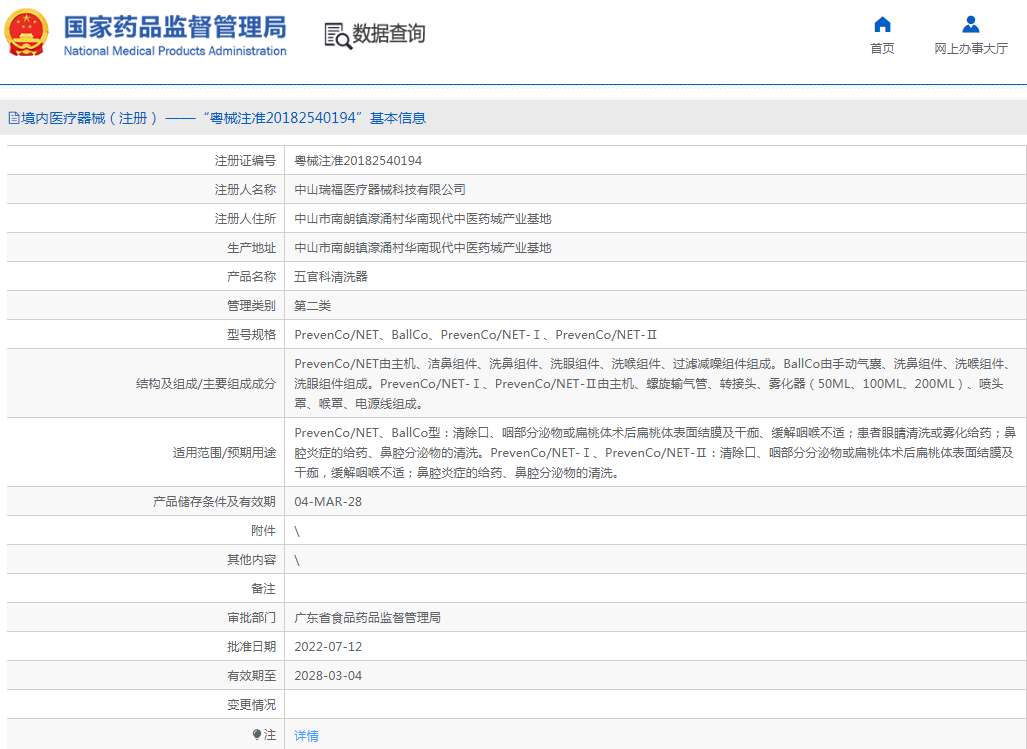Click the 注册证编号 row label
The width and height of the screenshot is (1027, 749).
pos(245,161)
